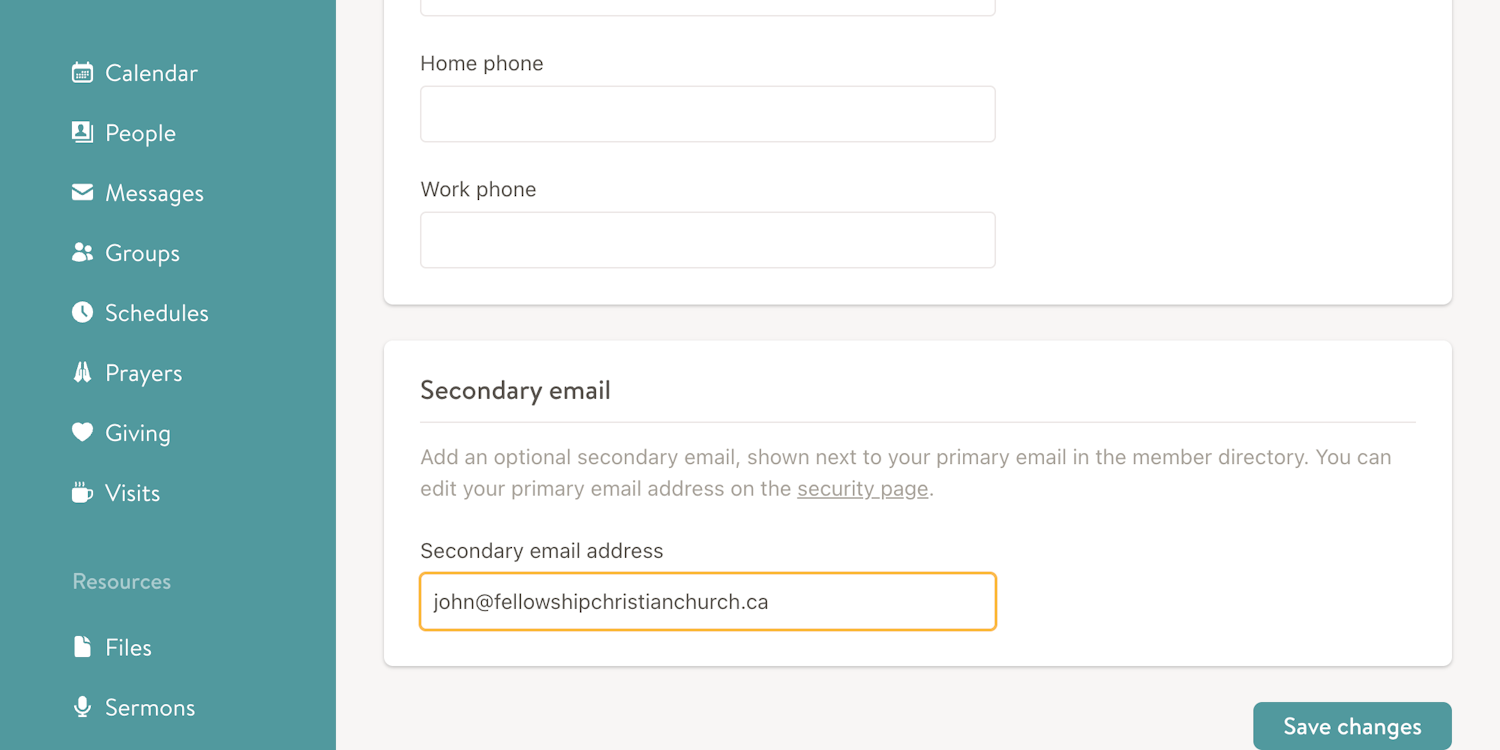Screen dimensions: 1500x750
Task: Navigate to the Visits page
Action: point(132,492)
